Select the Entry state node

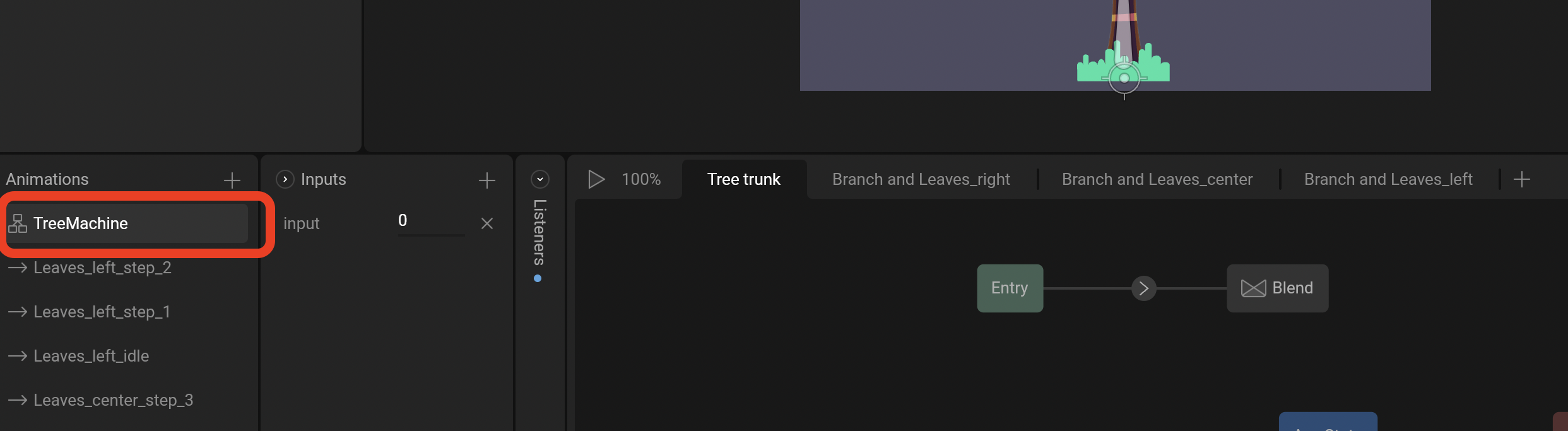click(x=1010, y=288)
